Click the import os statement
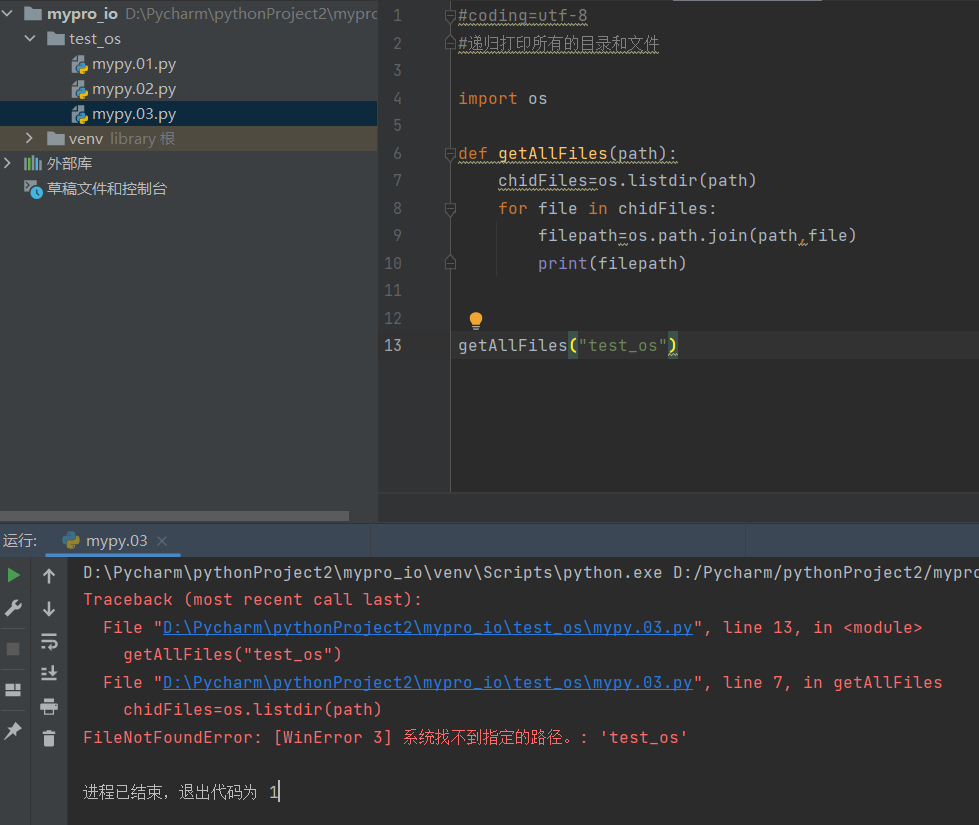Image resolution: width=979 pixels, height=825 pixels. [x=503, y=99]
